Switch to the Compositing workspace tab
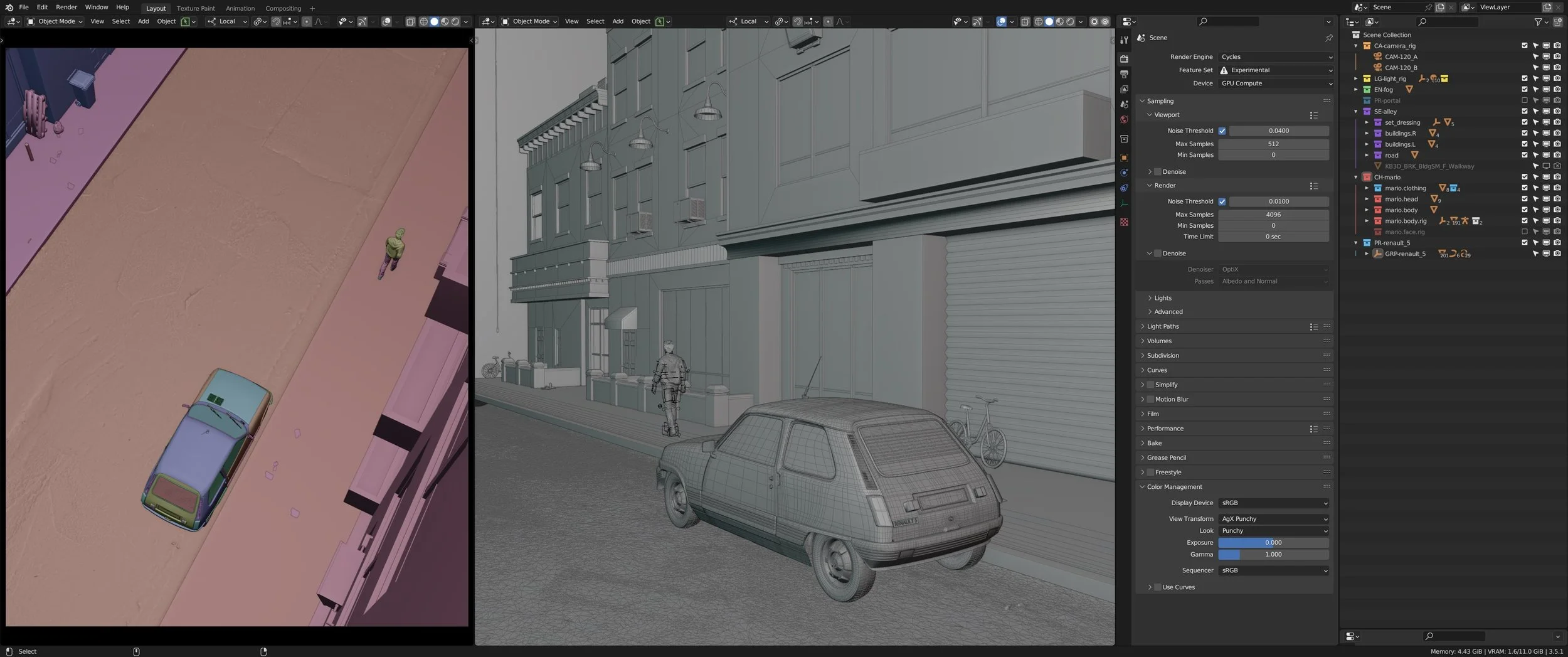The image size is (1568, 657). tap(283, 8)
